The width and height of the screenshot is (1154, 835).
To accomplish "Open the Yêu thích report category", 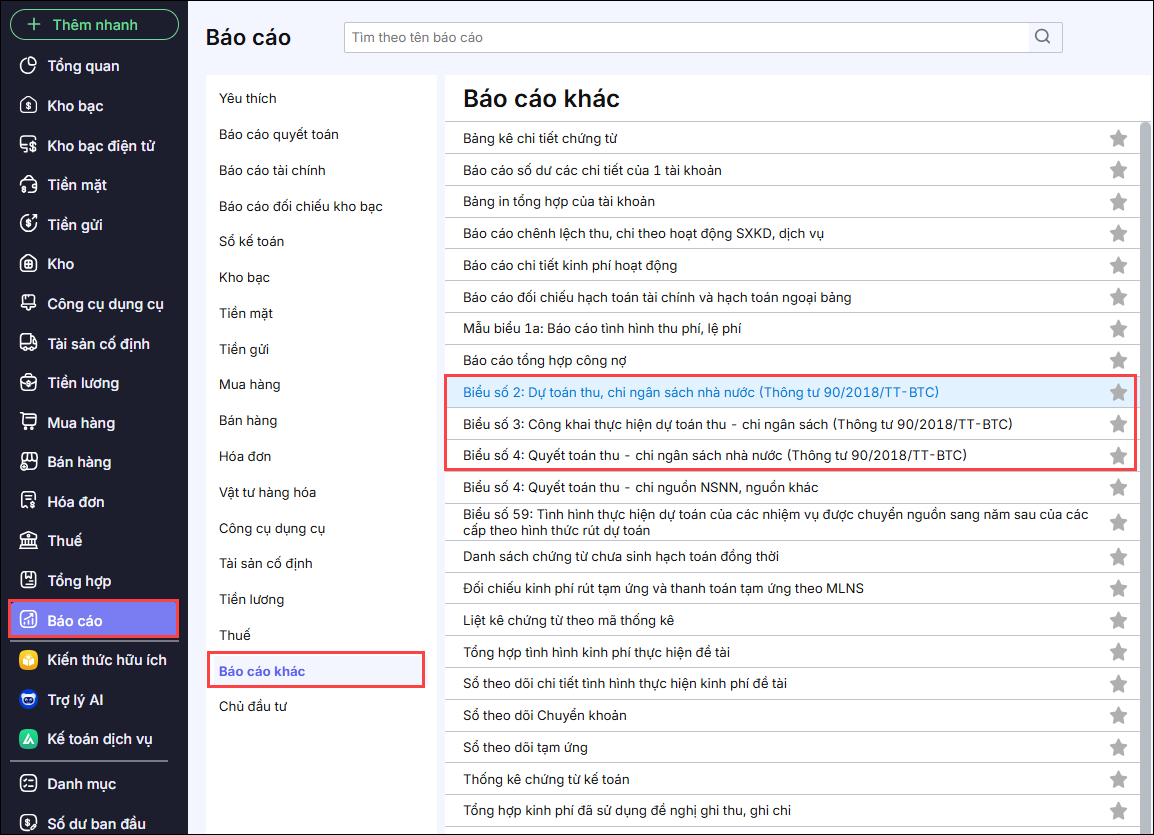I will tap(247, 99).
